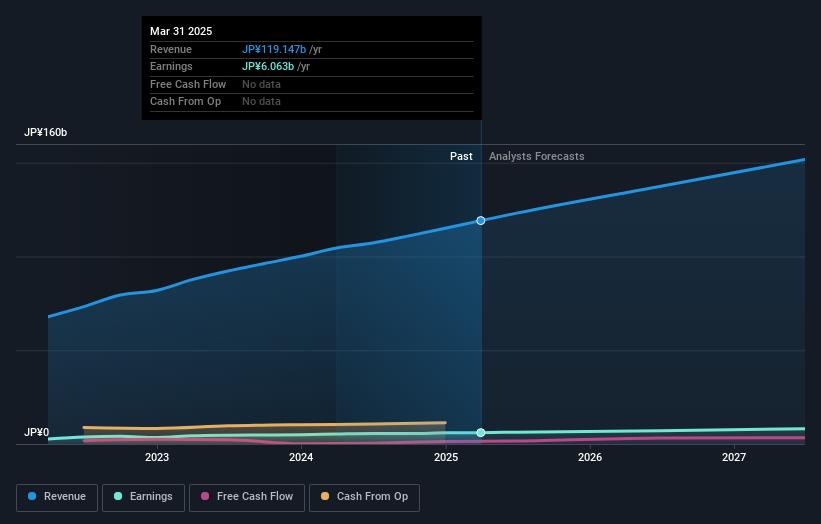This screenshot has height=524, width=821.
Task: Click the teal Earnings data point marker
Action: (481, 432)
